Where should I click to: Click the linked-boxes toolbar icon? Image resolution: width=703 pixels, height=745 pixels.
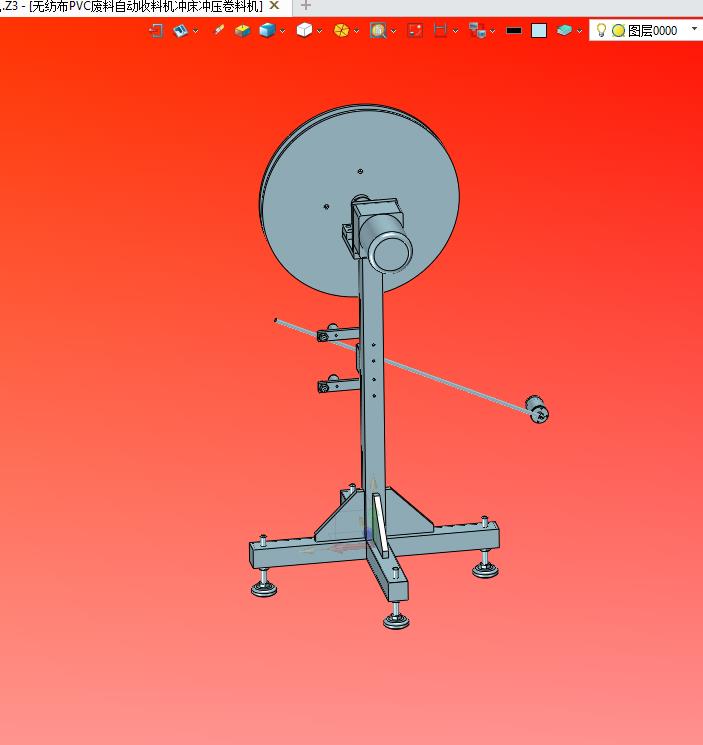(477, 30)
